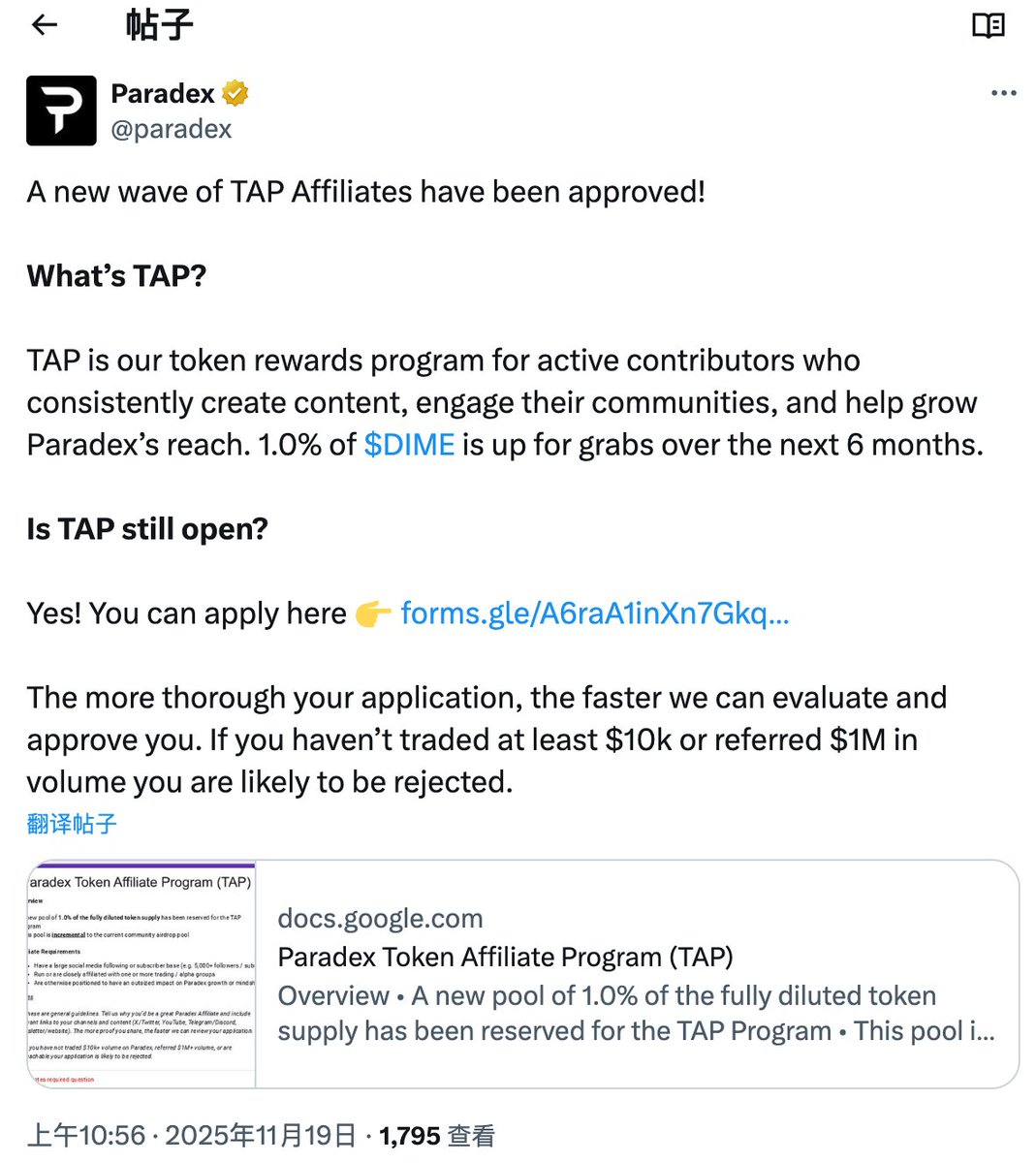Open the TAP form preview thumbnail

pyautogui.click(x=141, y=974)
